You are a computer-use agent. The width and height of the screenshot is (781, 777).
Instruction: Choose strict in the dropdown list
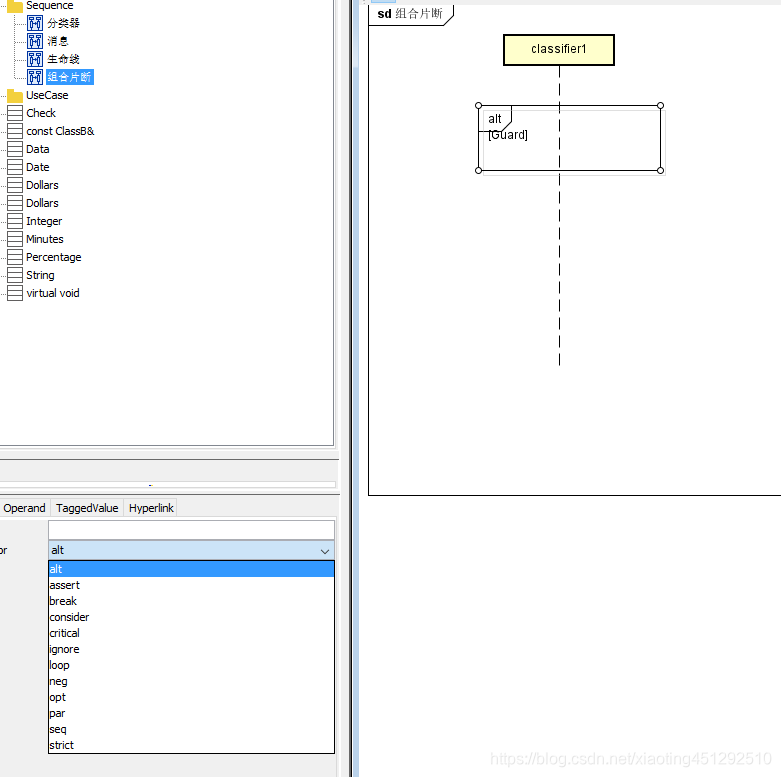[x=191, y=745]
